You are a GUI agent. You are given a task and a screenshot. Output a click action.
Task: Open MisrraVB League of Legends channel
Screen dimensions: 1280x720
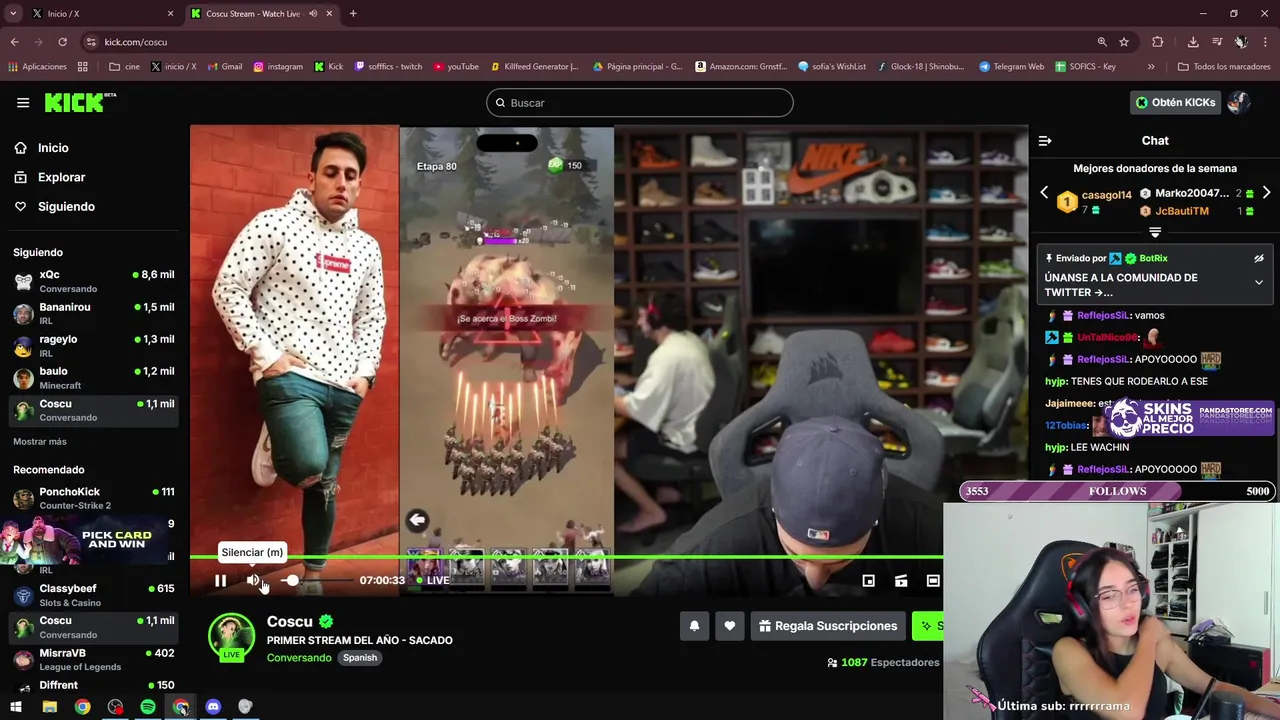[x=92, y=659]
